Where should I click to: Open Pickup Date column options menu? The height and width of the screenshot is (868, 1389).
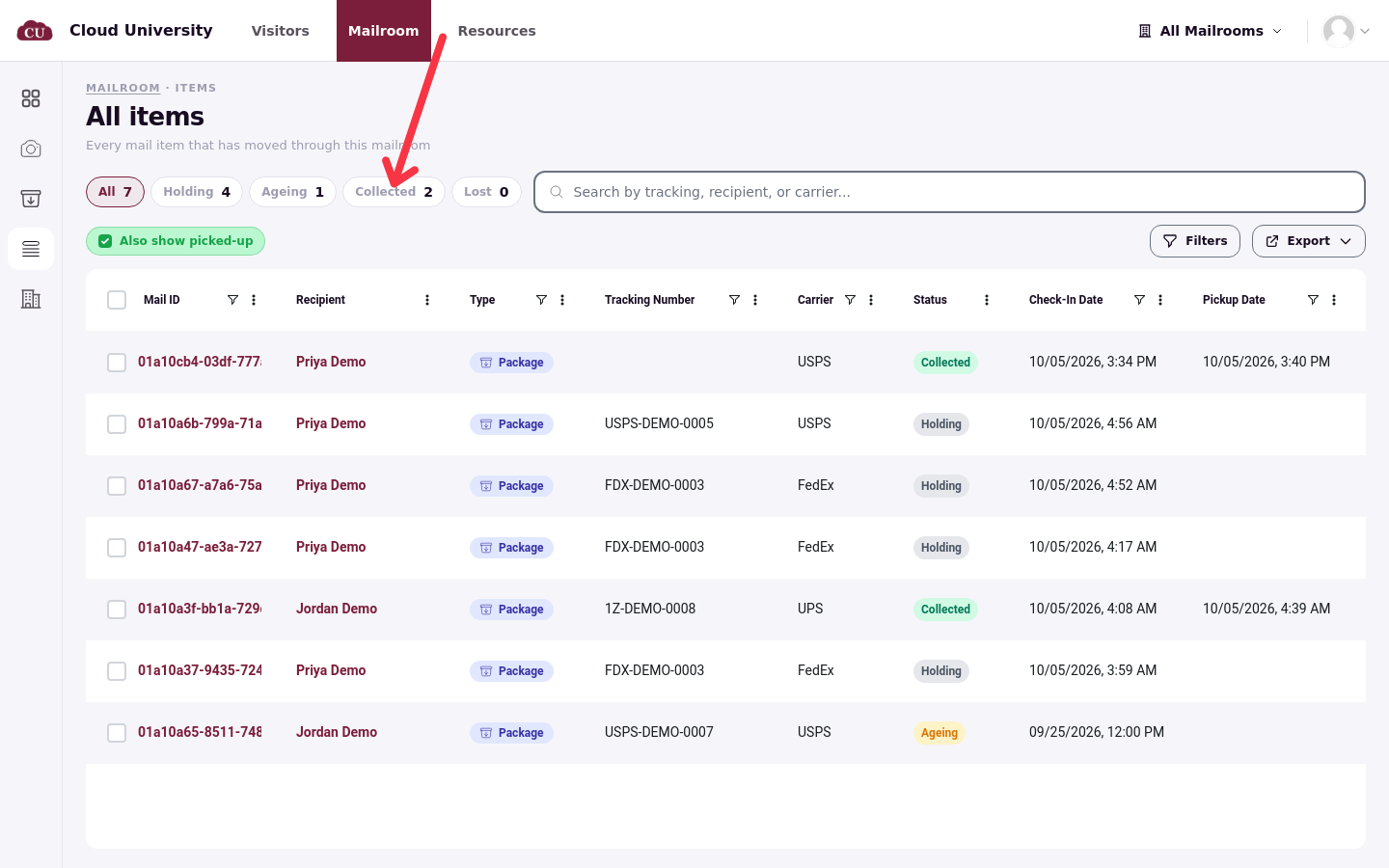pyautogui.click(x=1334, y=300)
